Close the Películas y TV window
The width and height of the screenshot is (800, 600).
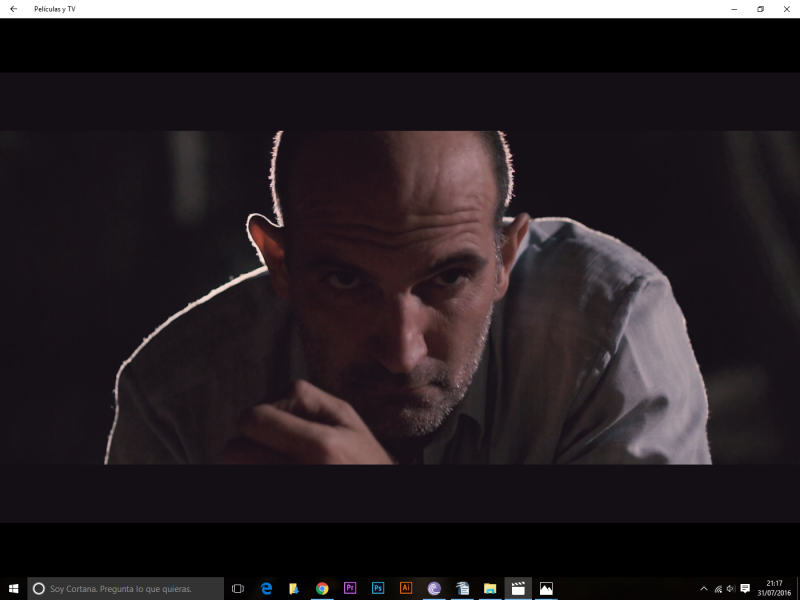787,9
